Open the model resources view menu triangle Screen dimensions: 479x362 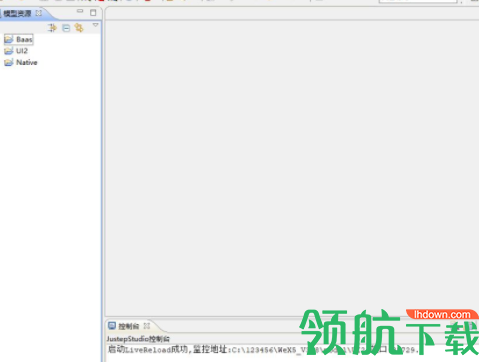95,25
